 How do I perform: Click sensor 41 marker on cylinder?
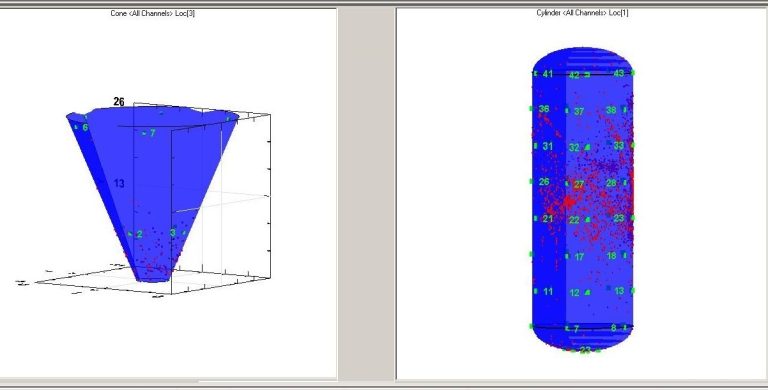[x=544, y=74]
